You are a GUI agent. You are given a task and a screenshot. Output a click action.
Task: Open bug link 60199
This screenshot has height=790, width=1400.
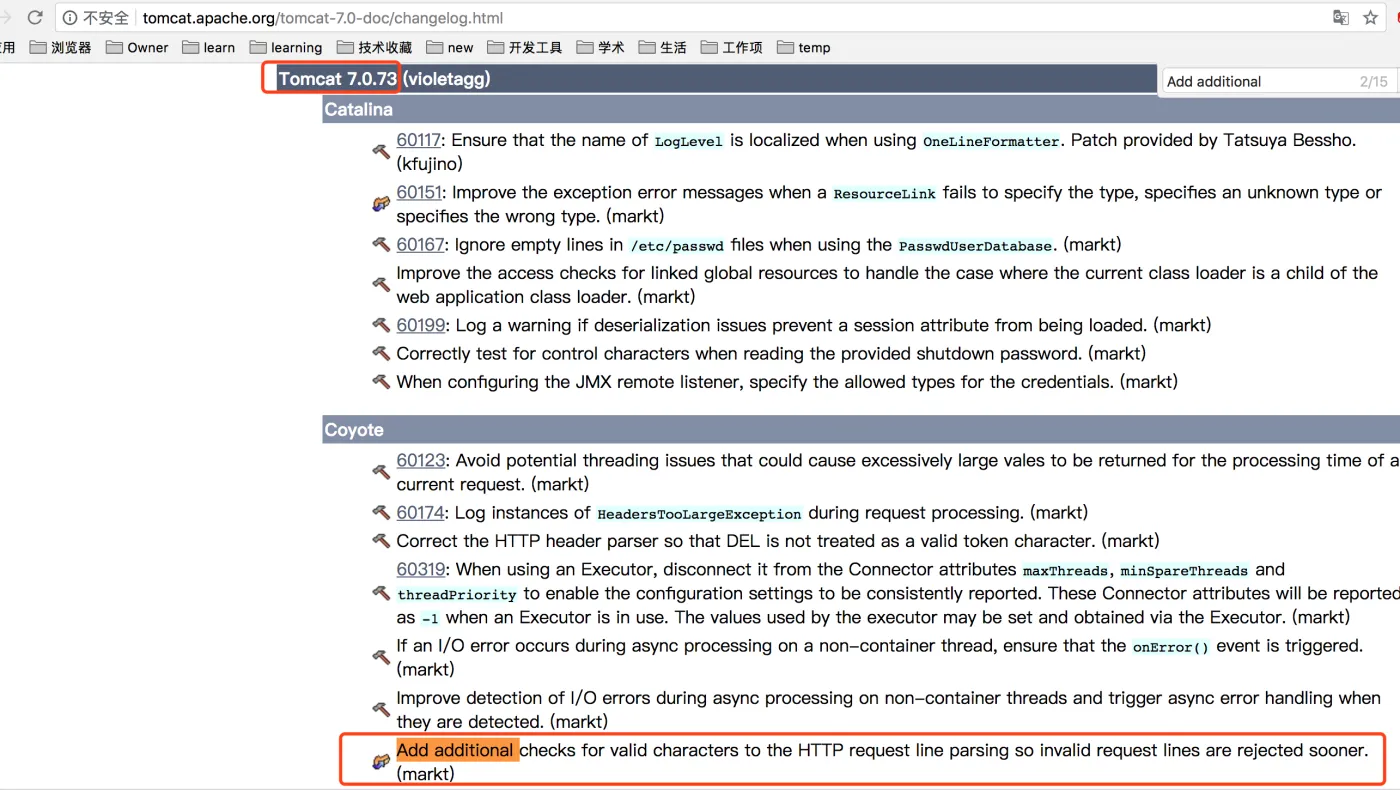point(420,325)
